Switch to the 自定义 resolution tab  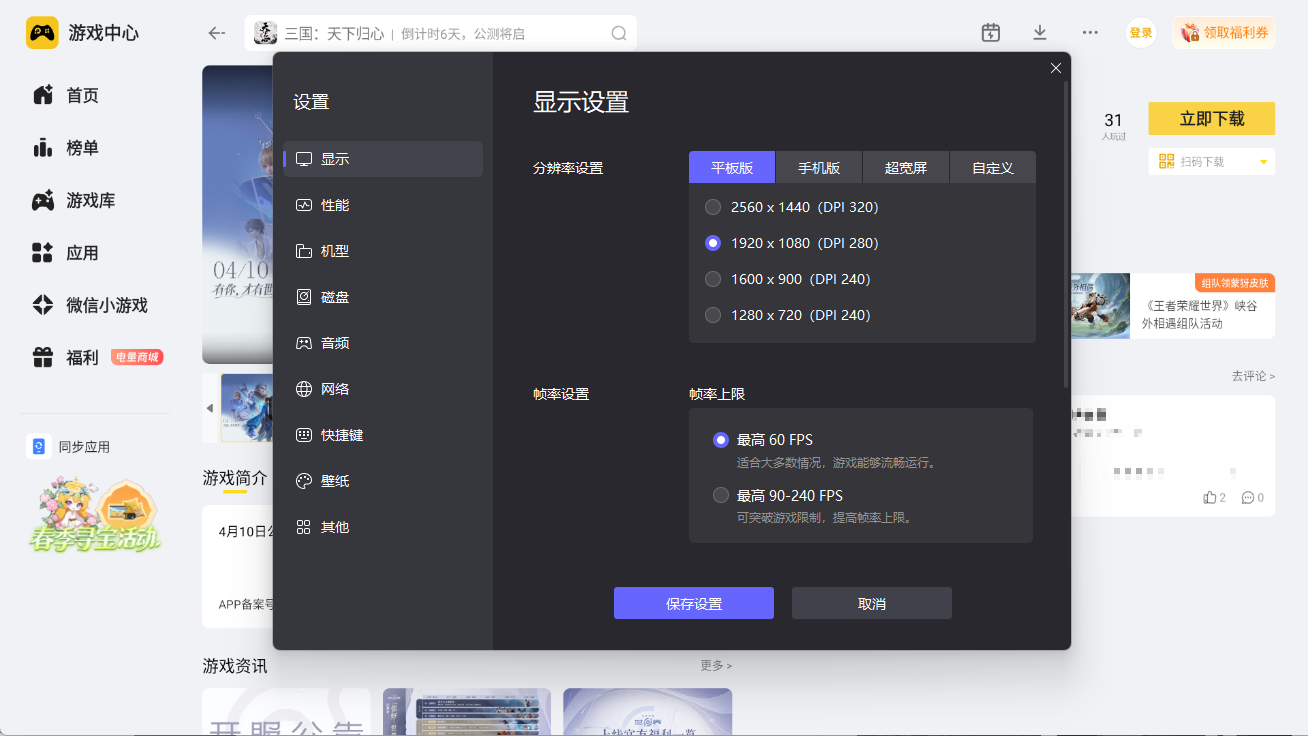coord(992,168)
